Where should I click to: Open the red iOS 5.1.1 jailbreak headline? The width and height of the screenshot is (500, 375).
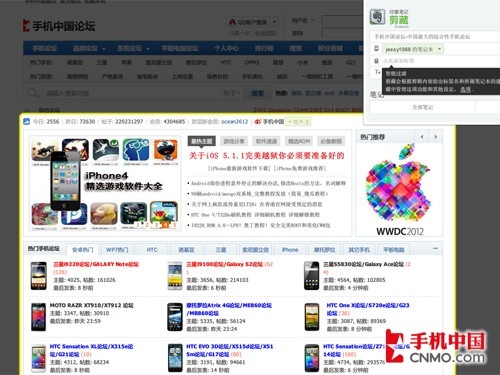[x=267, y=155]
